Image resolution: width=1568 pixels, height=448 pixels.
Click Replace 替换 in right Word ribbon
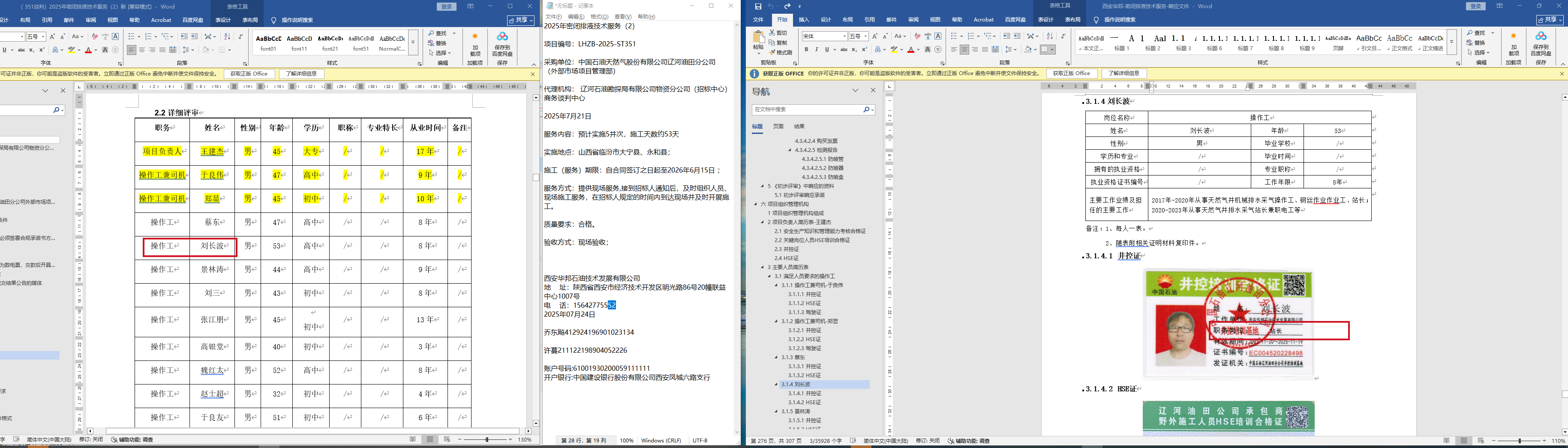(x=1475, y=42)
